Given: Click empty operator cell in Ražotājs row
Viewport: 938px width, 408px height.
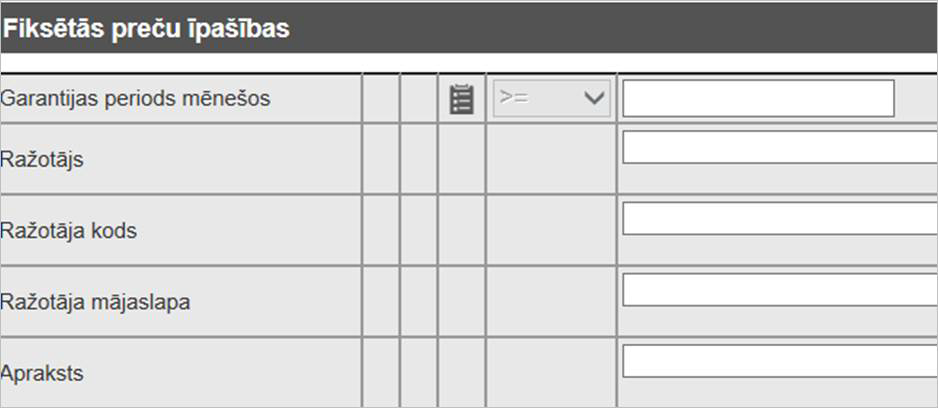Looking at the screenshot, I should coord(551,159).
